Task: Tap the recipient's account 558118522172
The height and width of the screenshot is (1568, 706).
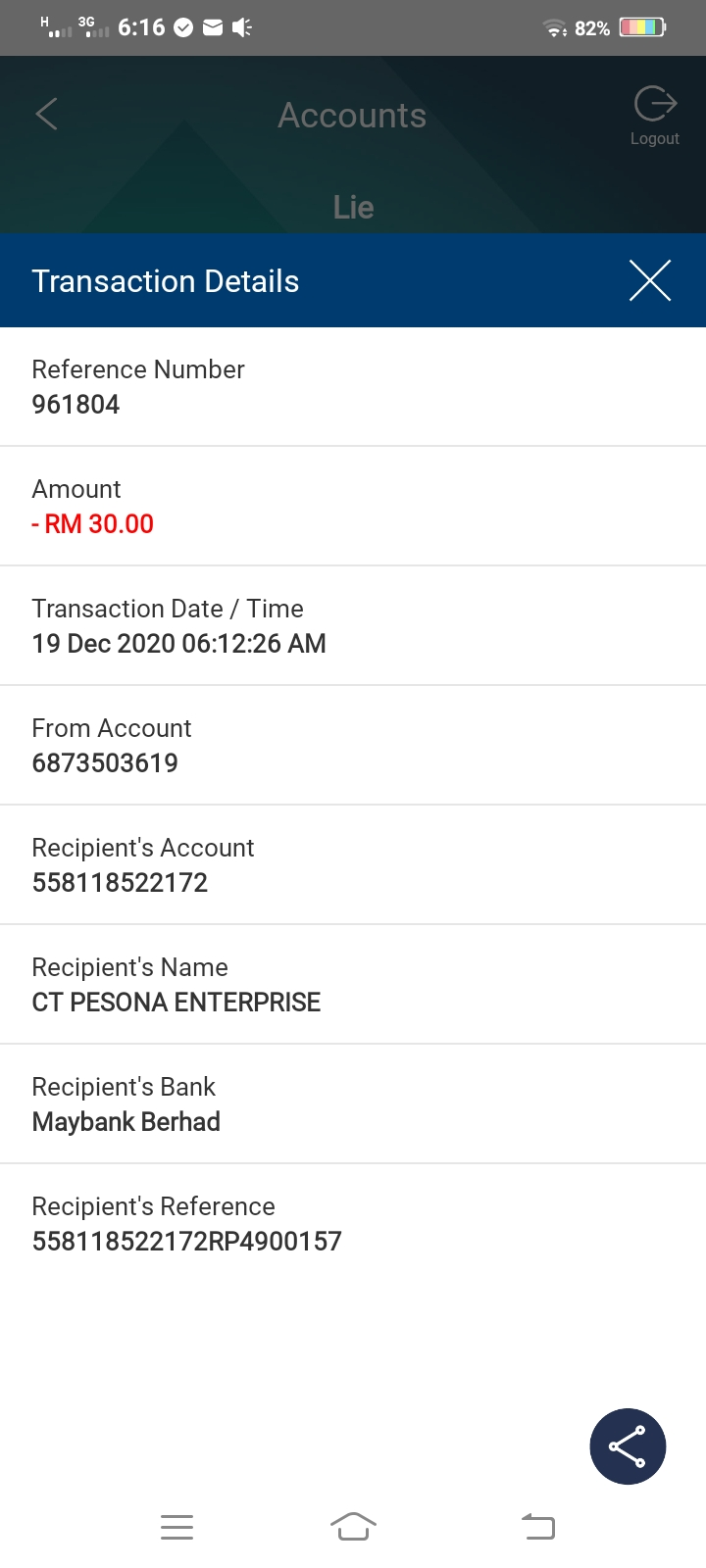Action: pyautogui.click(x=120, y=883)
